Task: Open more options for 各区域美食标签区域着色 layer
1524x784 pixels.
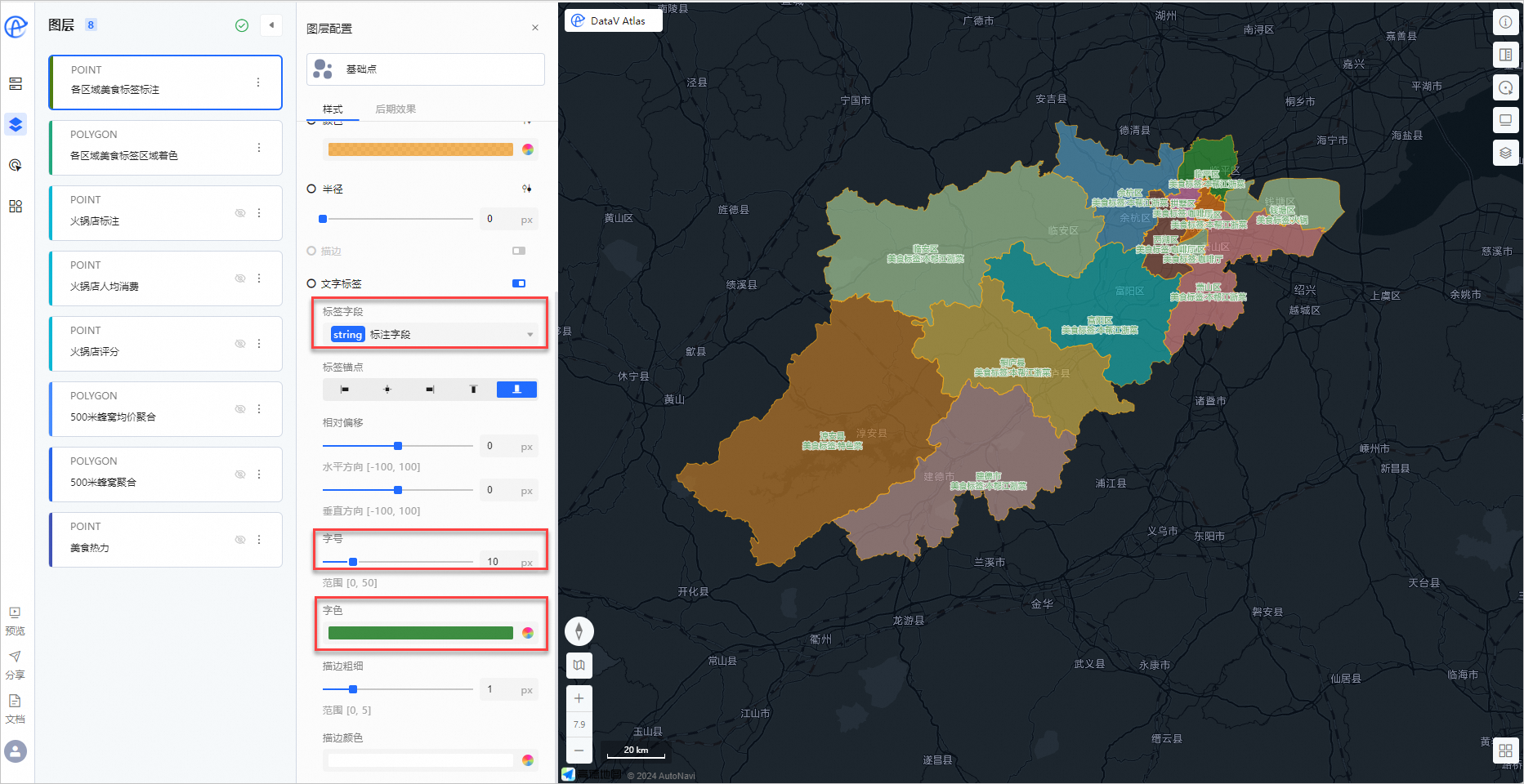Action: point(259,148)
